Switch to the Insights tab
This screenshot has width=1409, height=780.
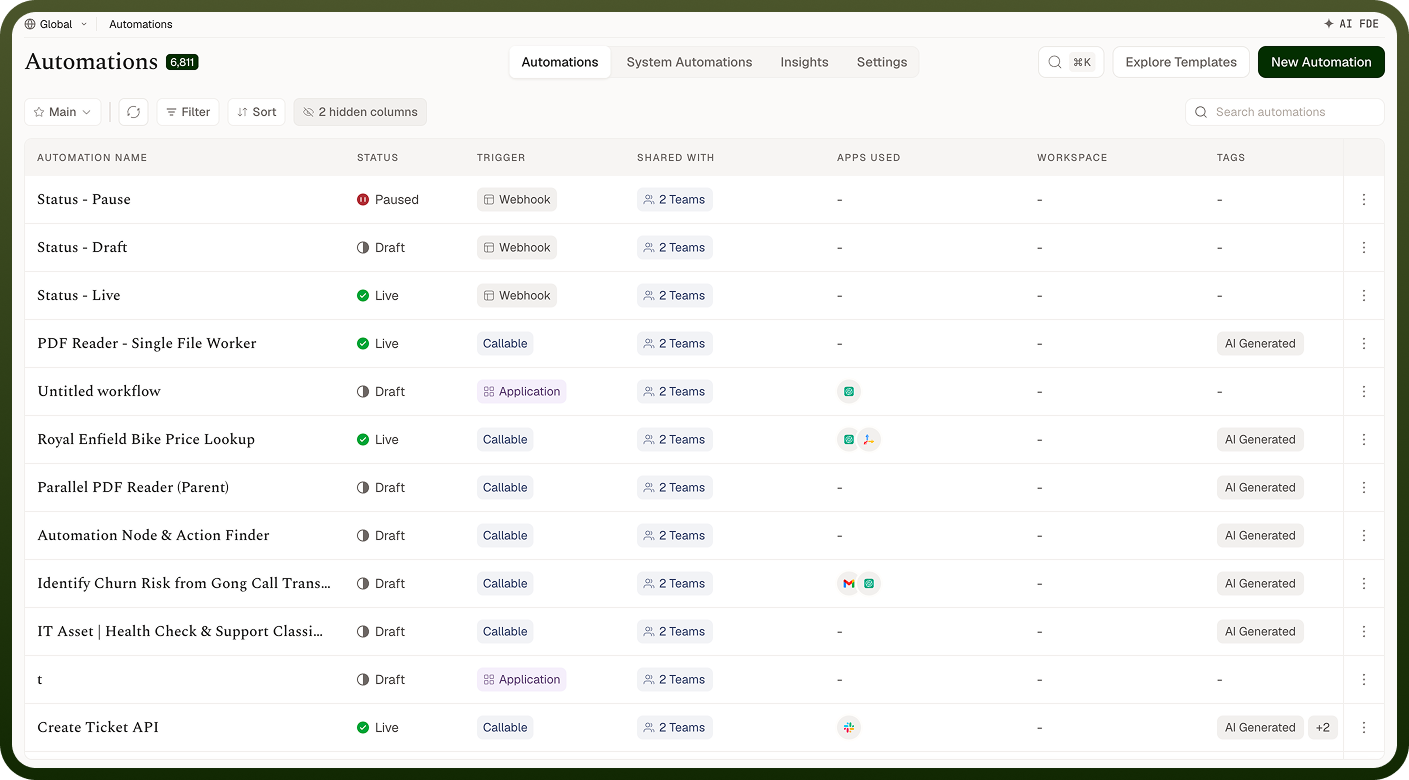click(x=804, y=62)
